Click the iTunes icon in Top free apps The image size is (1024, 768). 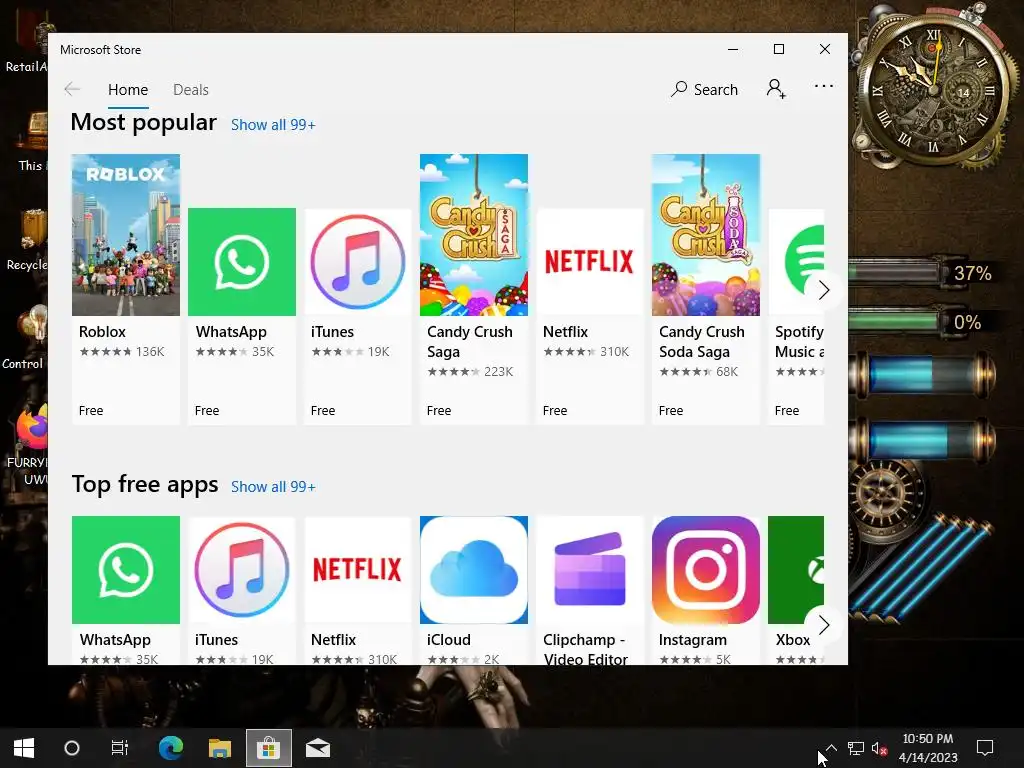[242, 570]
